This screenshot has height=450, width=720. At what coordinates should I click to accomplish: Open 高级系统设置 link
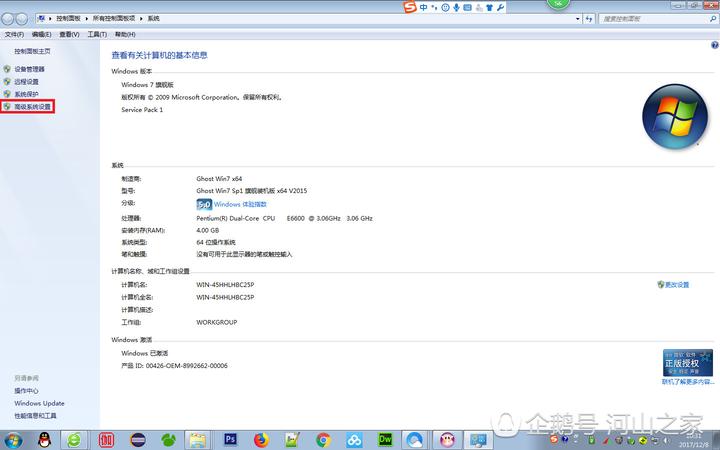[32, 107]
